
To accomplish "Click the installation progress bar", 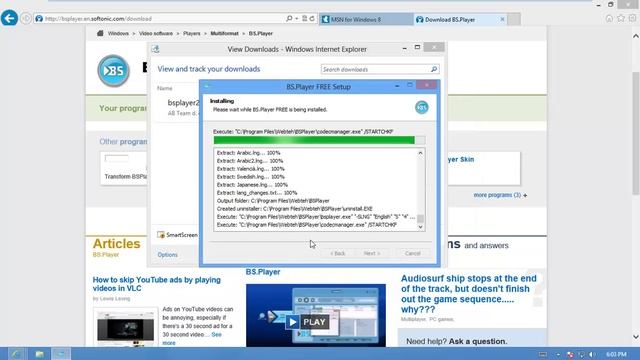I will [319, 140].
